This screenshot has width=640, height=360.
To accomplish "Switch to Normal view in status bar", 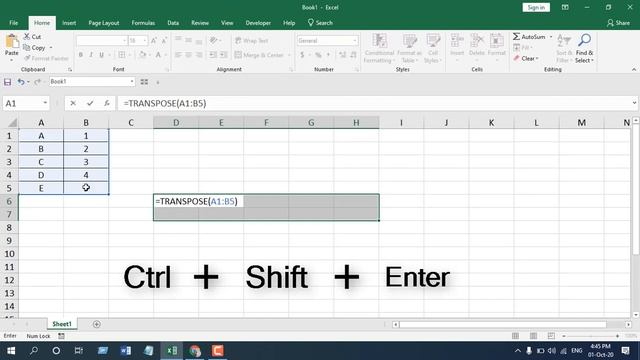I will [516, 336].
